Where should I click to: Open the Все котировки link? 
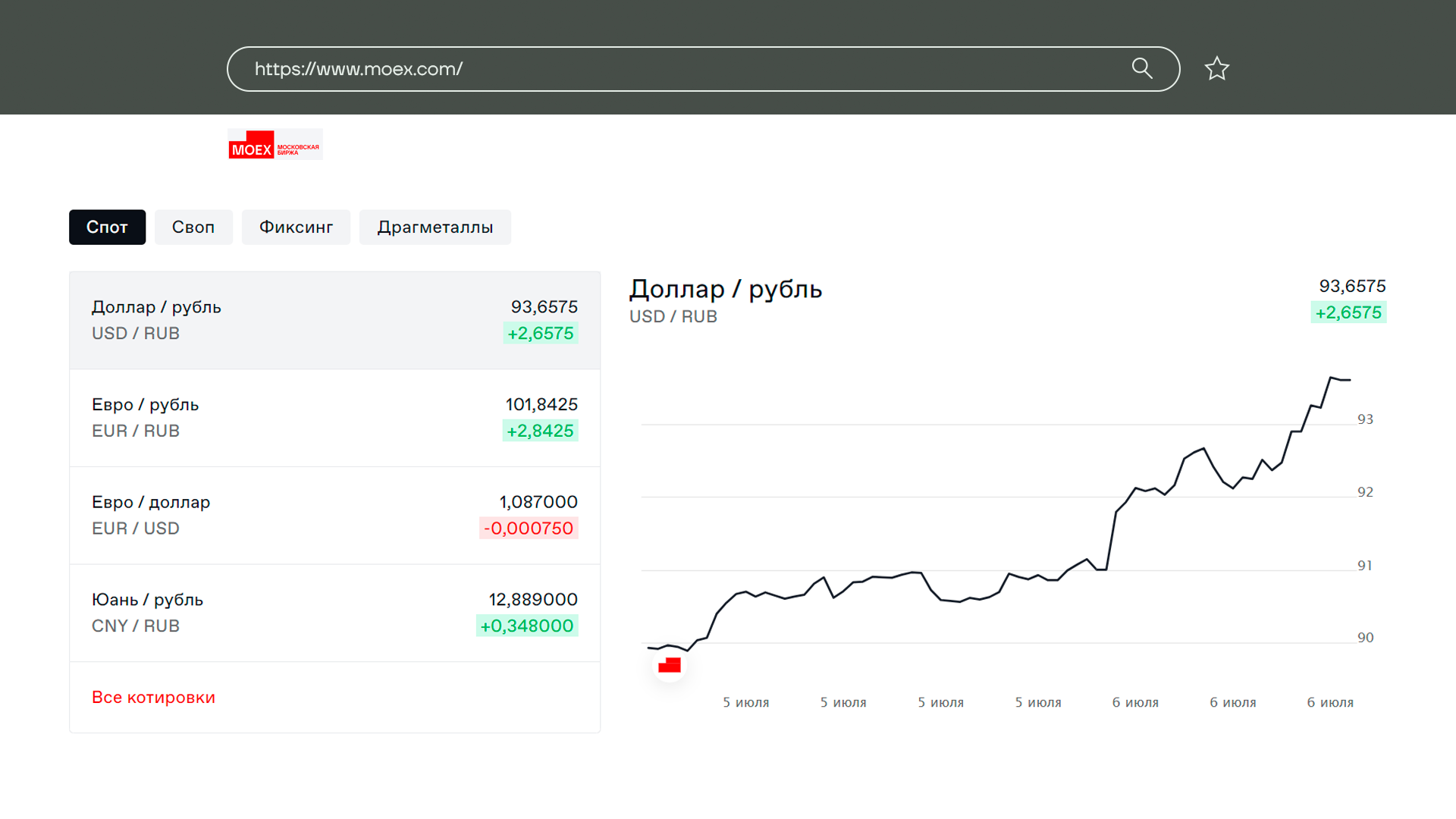pos(153,698)
